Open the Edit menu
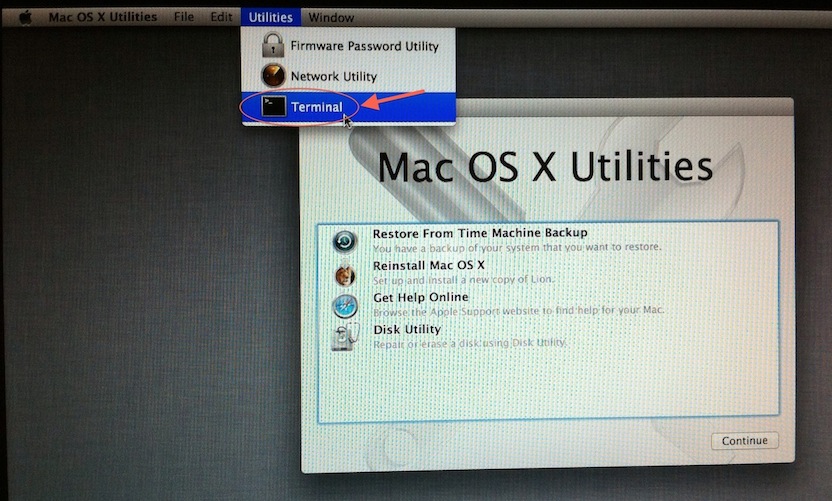This screenshot has width=832, height=501. (221, 17)
